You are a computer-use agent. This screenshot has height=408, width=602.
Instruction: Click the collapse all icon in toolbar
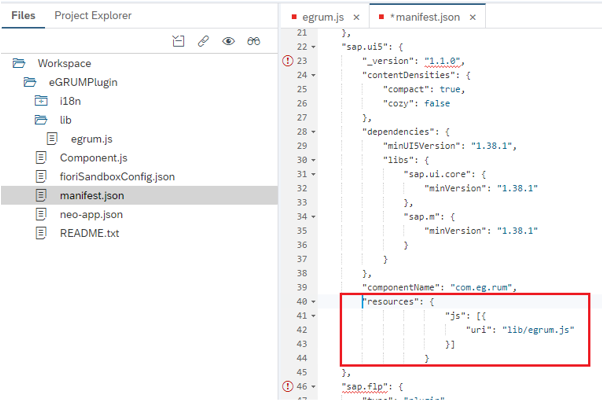click(x=178, y=41)
